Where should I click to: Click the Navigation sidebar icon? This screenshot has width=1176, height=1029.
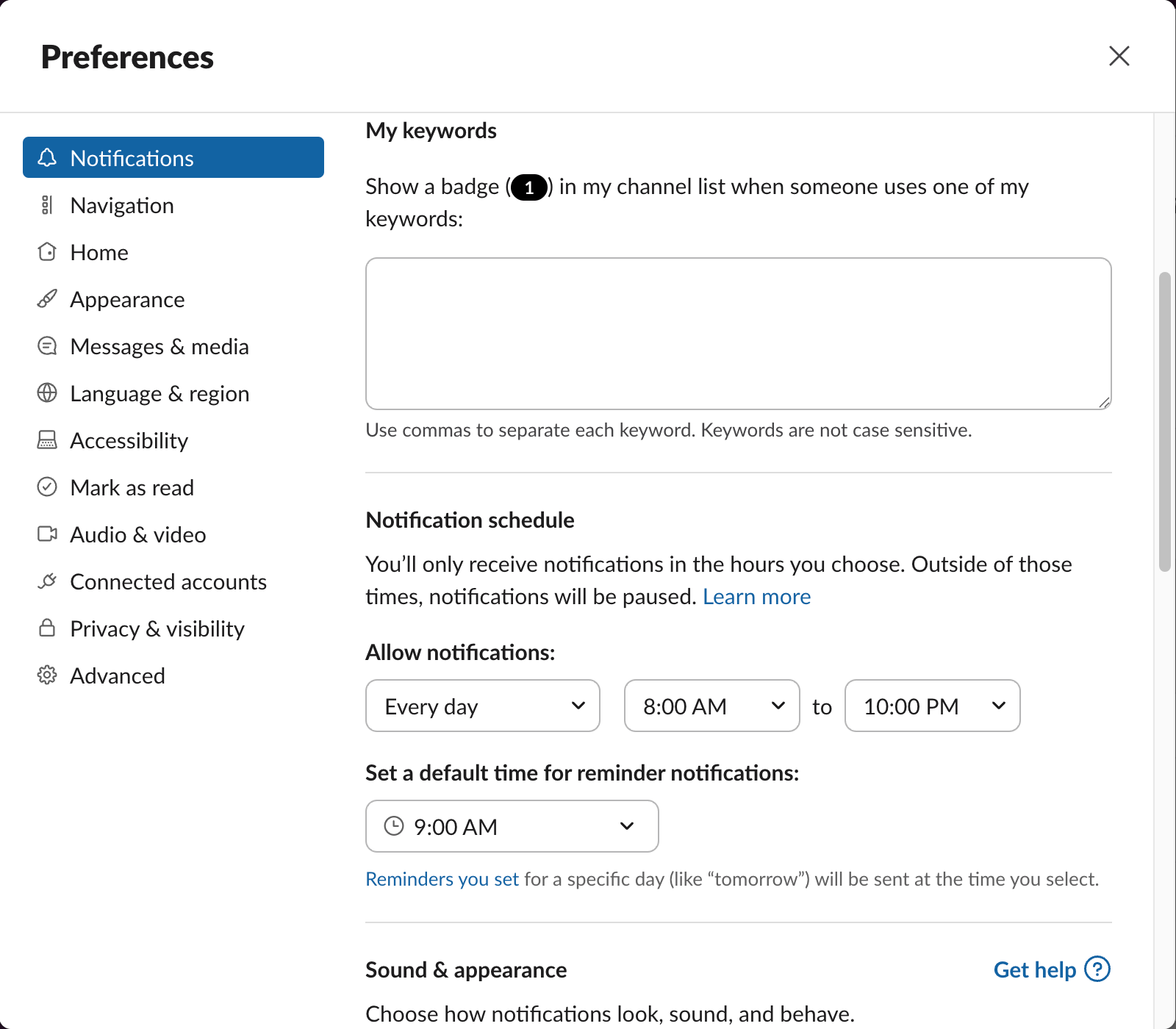47,205
